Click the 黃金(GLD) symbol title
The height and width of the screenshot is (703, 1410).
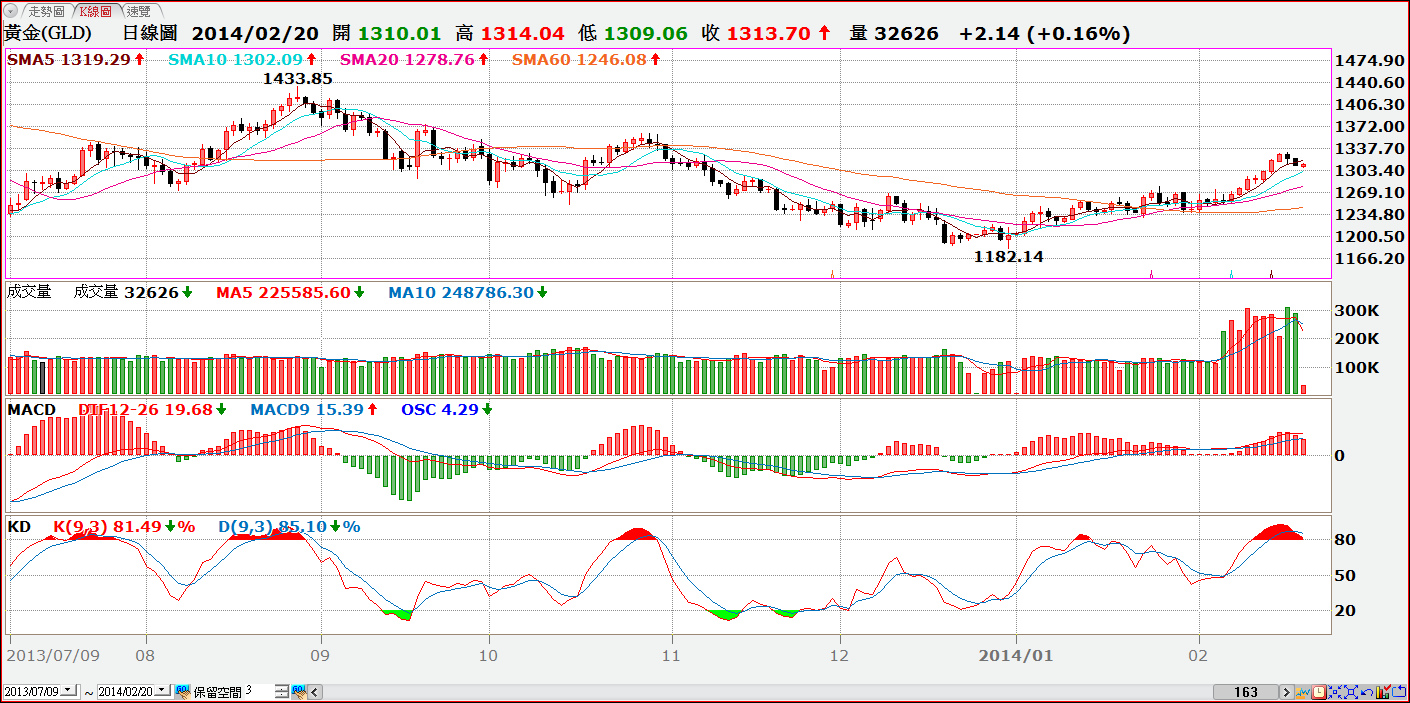pyautogui.click(x=48, y=33)
